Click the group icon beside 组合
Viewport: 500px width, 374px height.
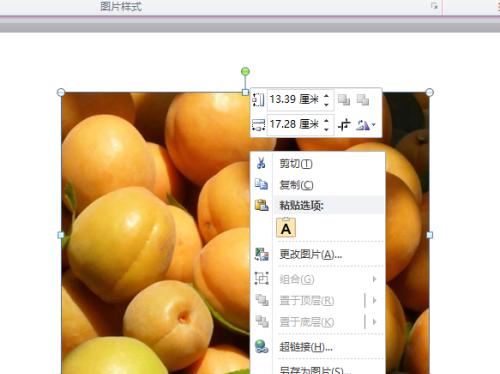point(262,278)
